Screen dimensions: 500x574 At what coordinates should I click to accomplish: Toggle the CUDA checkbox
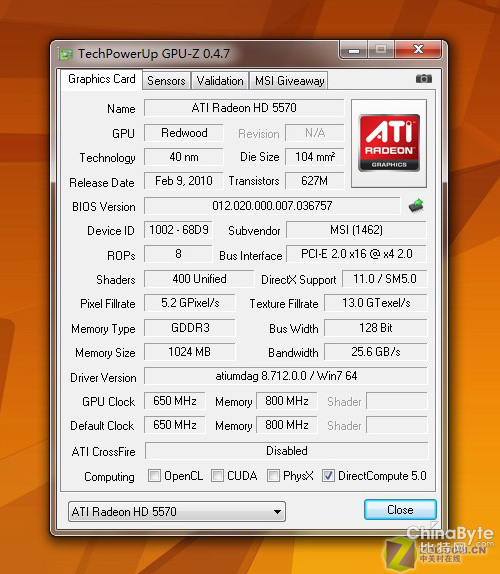(217, 476)
